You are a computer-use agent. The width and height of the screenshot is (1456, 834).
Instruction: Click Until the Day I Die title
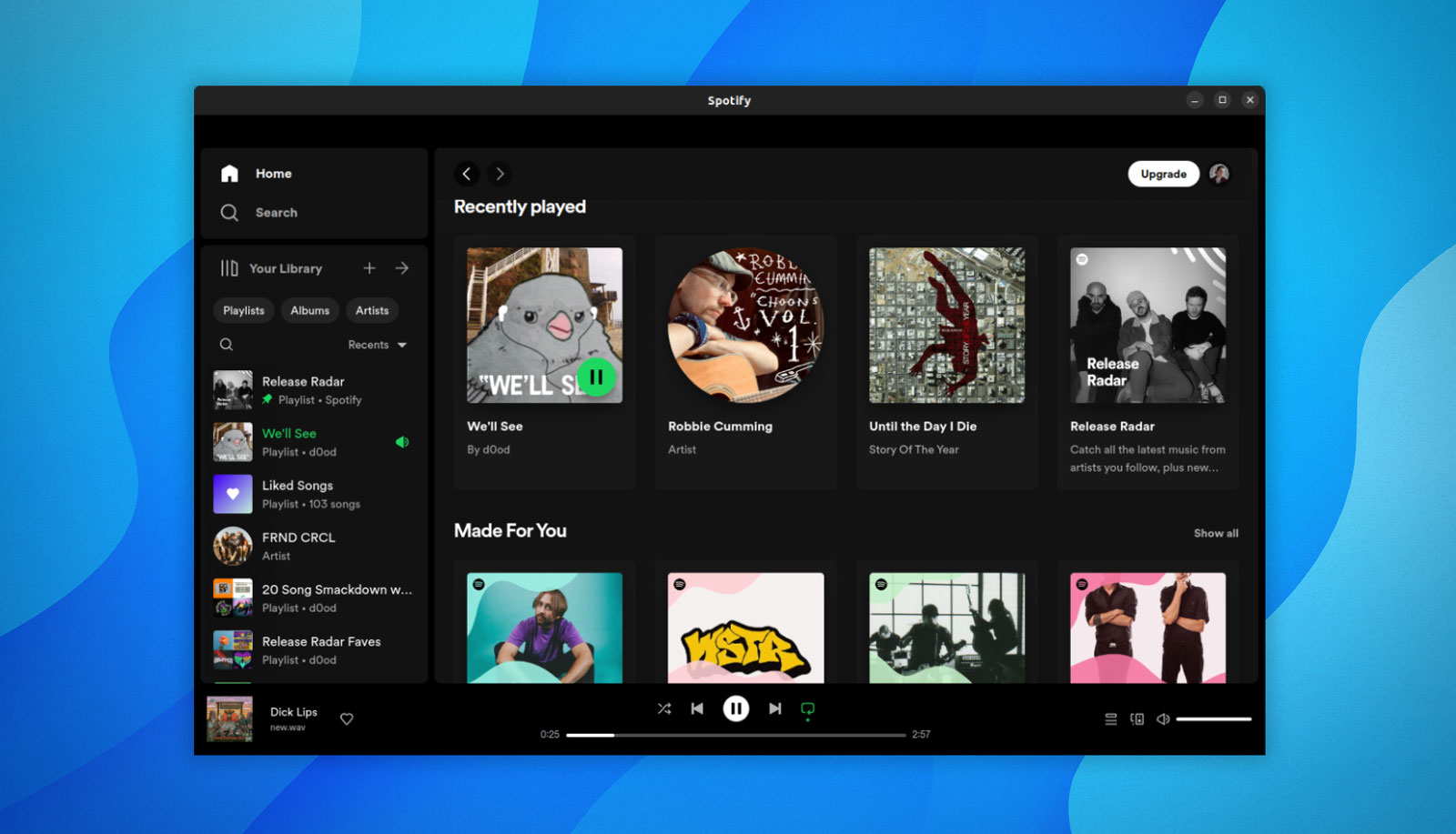[x=923, y=427]
